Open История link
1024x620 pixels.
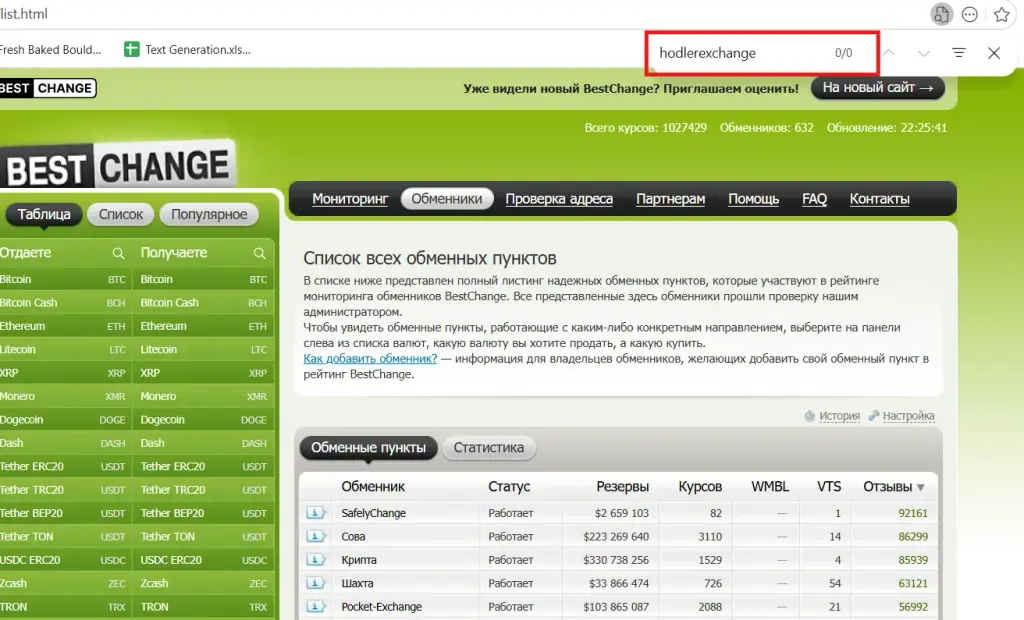839,416
